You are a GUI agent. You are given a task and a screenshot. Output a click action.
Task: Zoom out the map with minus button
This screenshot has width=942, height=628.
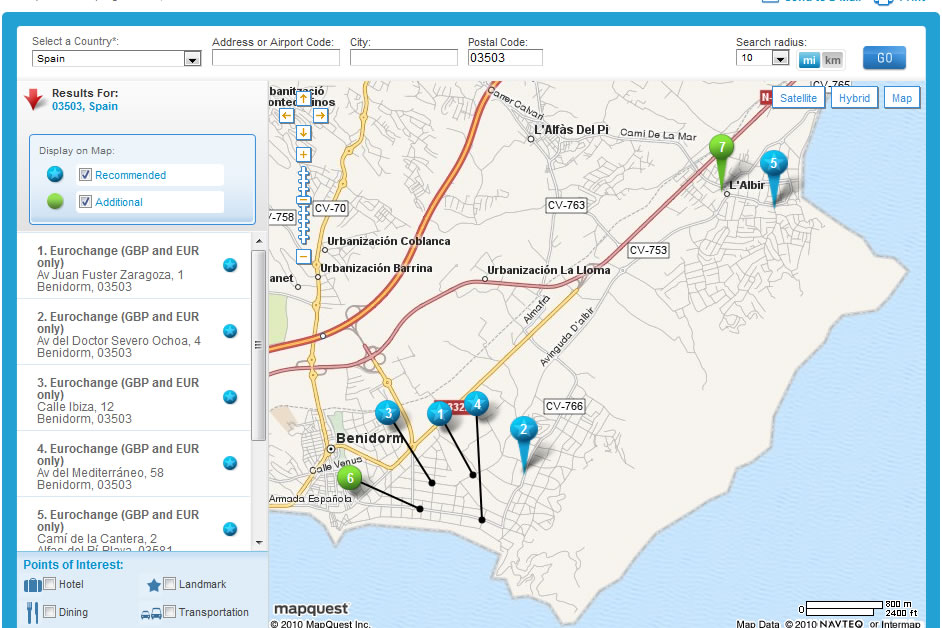click(303, 257)
